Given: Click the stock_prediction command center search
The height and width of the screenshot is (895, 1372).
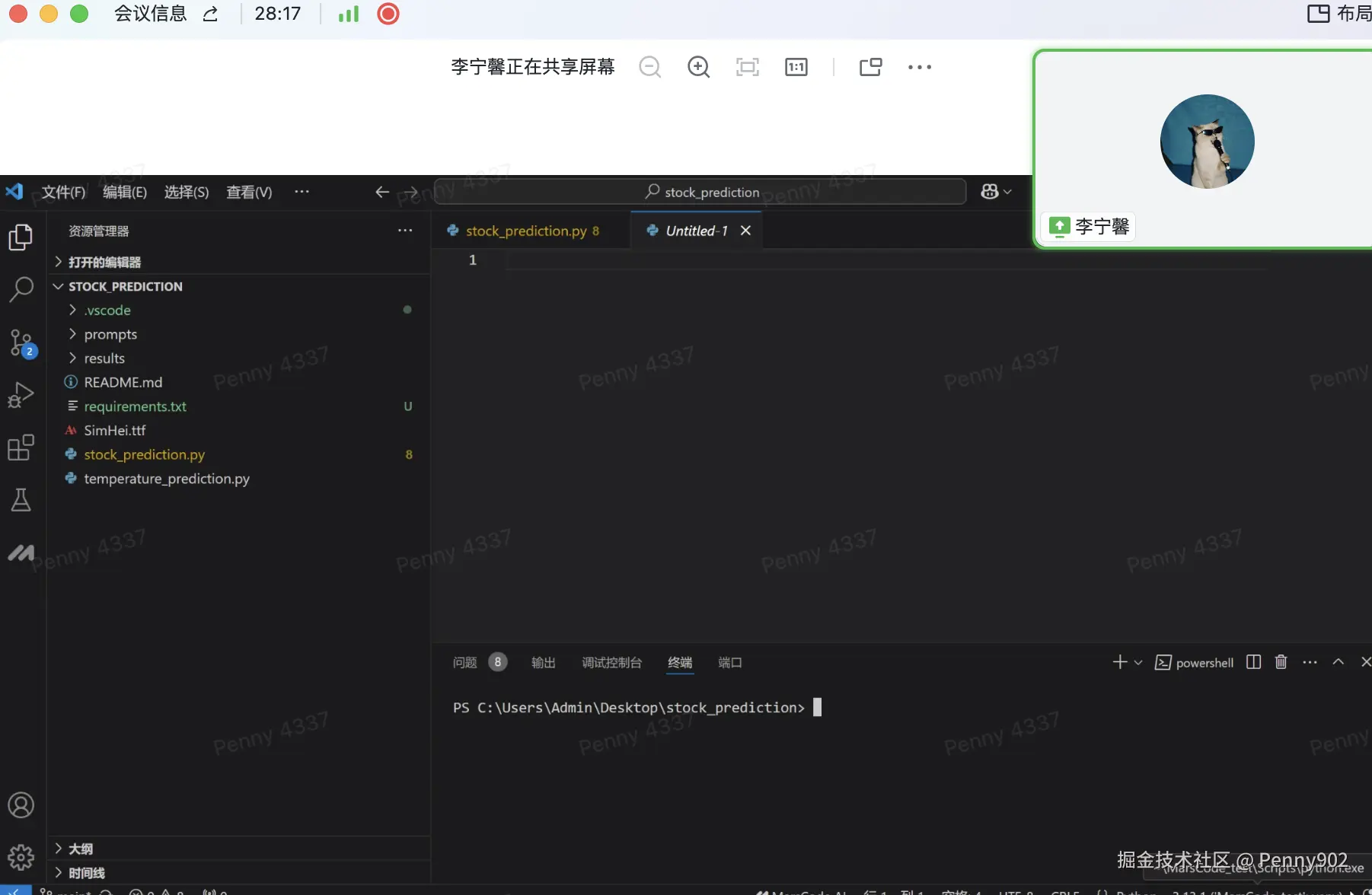Looking at the screenshot, I should [700, 192].
